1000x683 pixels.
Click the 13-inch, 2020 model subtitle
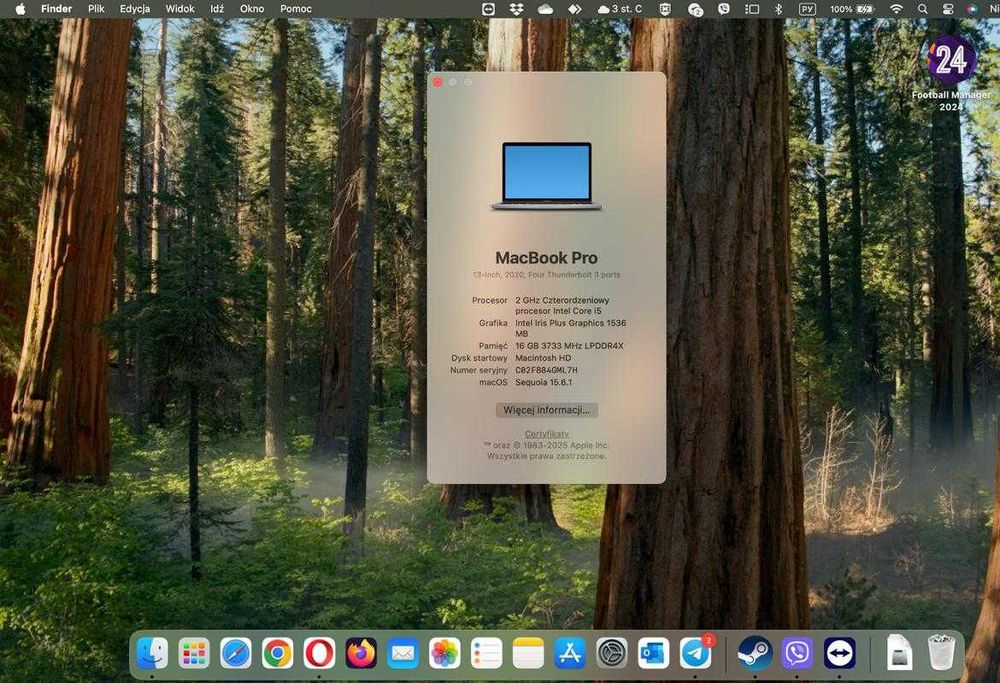(547, 275)
